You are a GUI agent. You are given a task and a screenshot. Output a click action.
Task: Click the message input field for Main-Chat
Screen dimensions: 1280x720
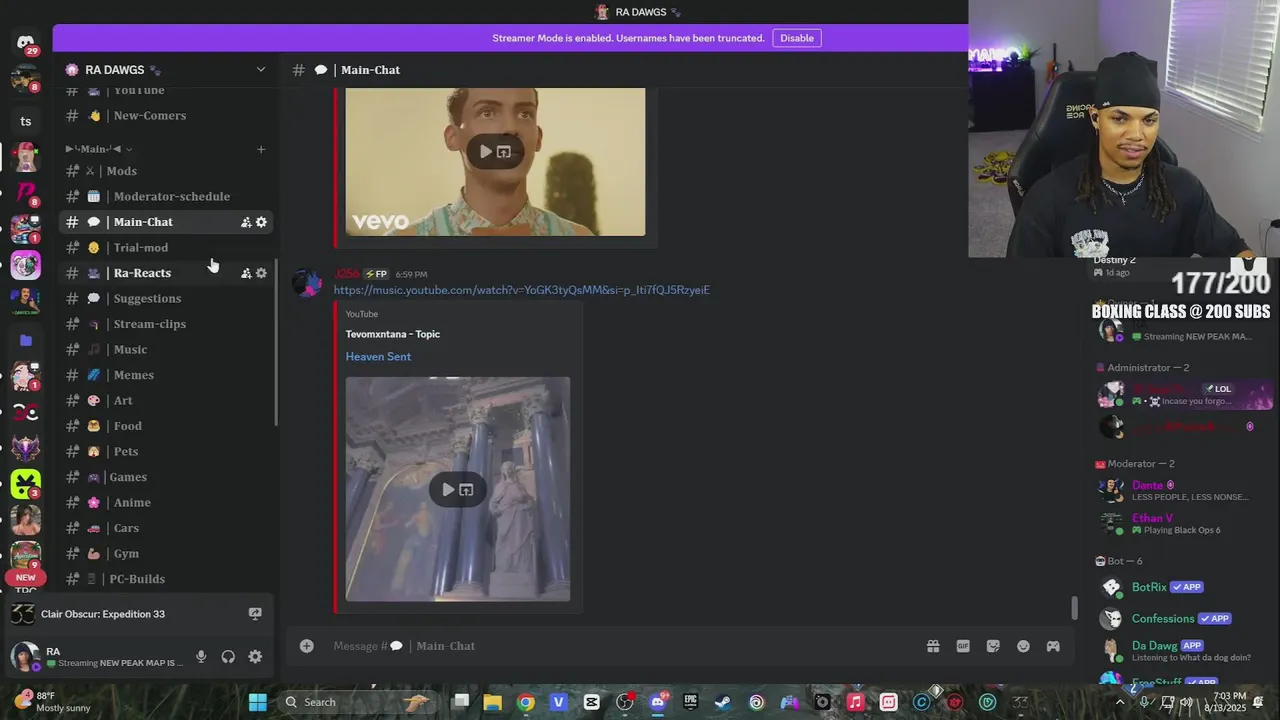click(620, 646)
